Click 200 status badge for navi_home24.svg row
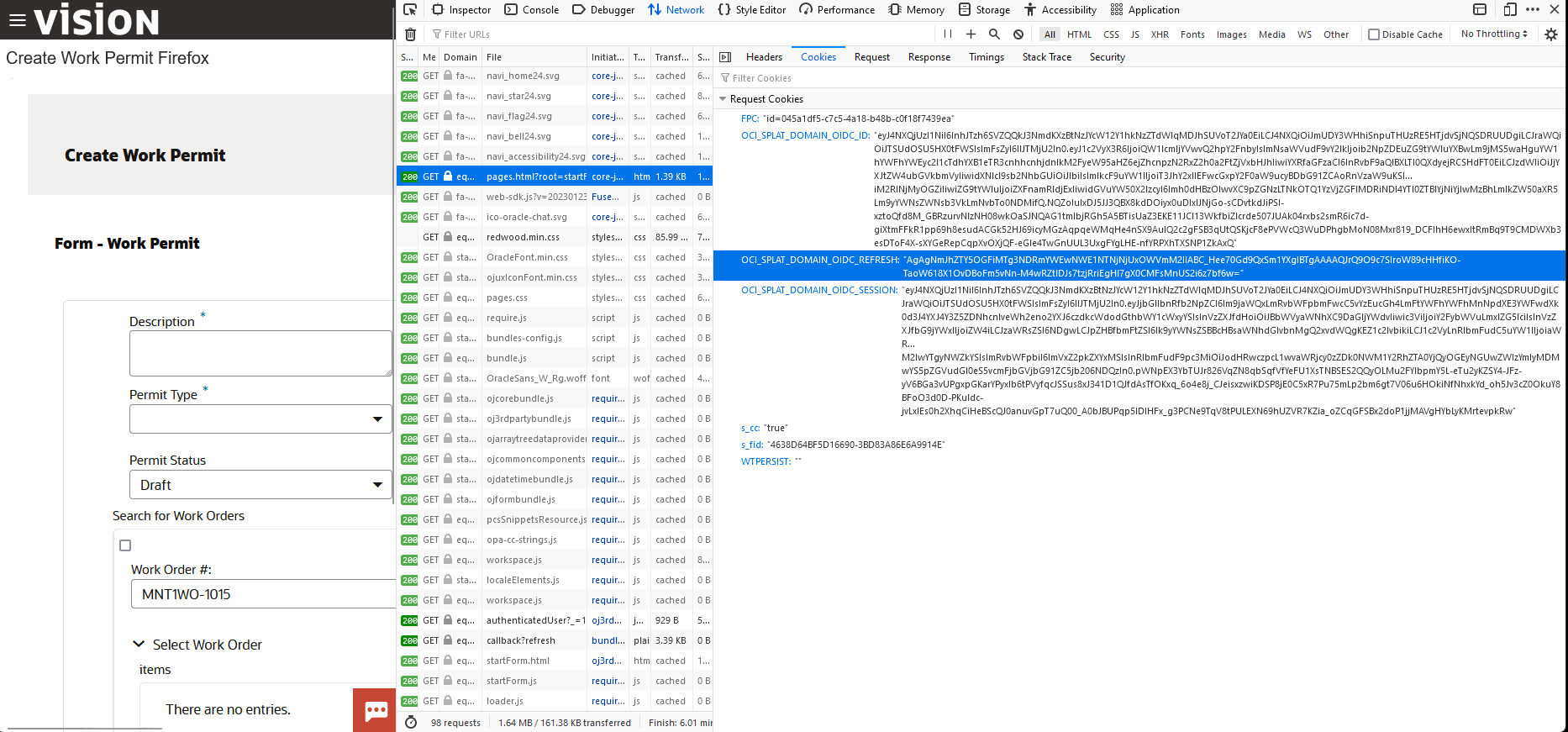 (x=409, y=76)
